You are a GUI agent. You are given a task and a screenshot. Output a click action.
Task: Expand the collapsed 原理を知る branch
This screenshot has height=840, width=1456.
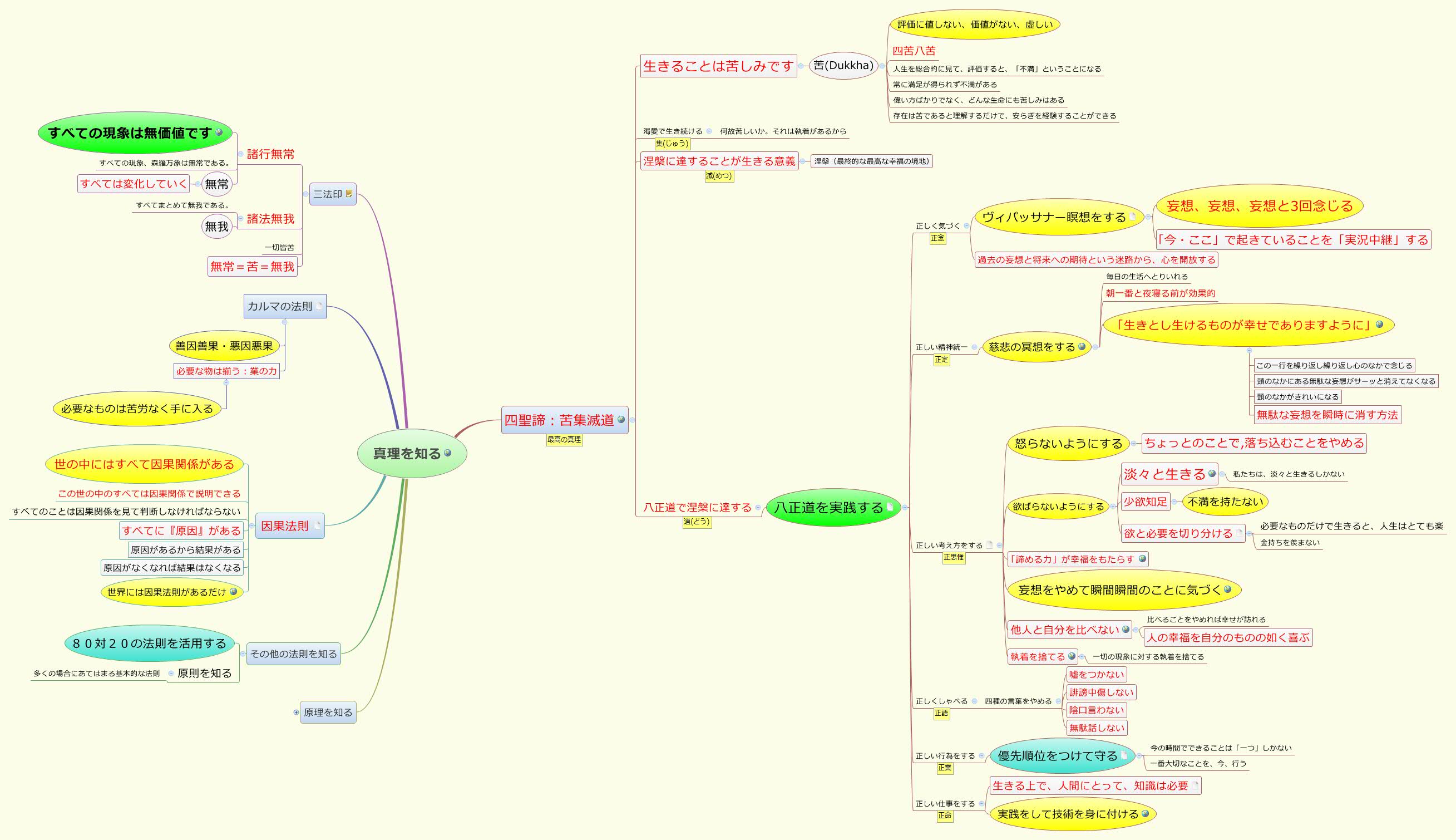[296, 712]
